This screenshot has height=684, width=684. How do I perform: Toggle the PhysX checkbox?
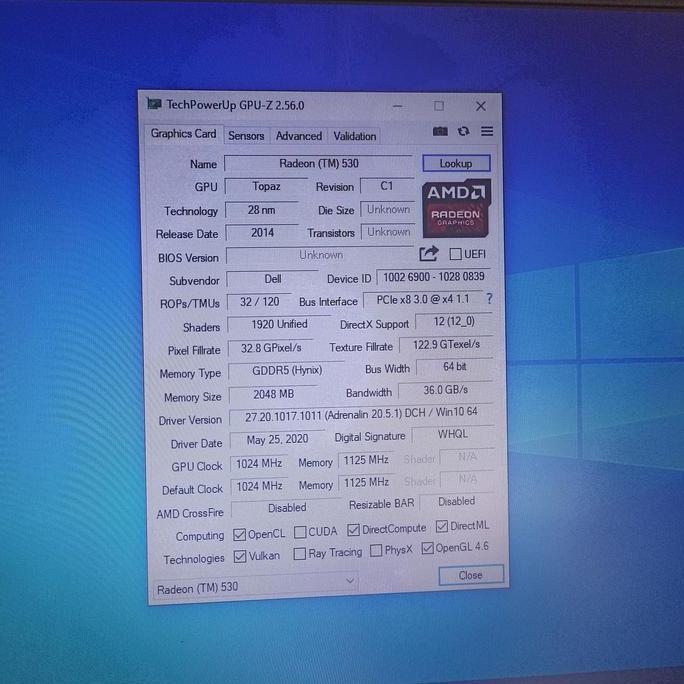(376, 551)
